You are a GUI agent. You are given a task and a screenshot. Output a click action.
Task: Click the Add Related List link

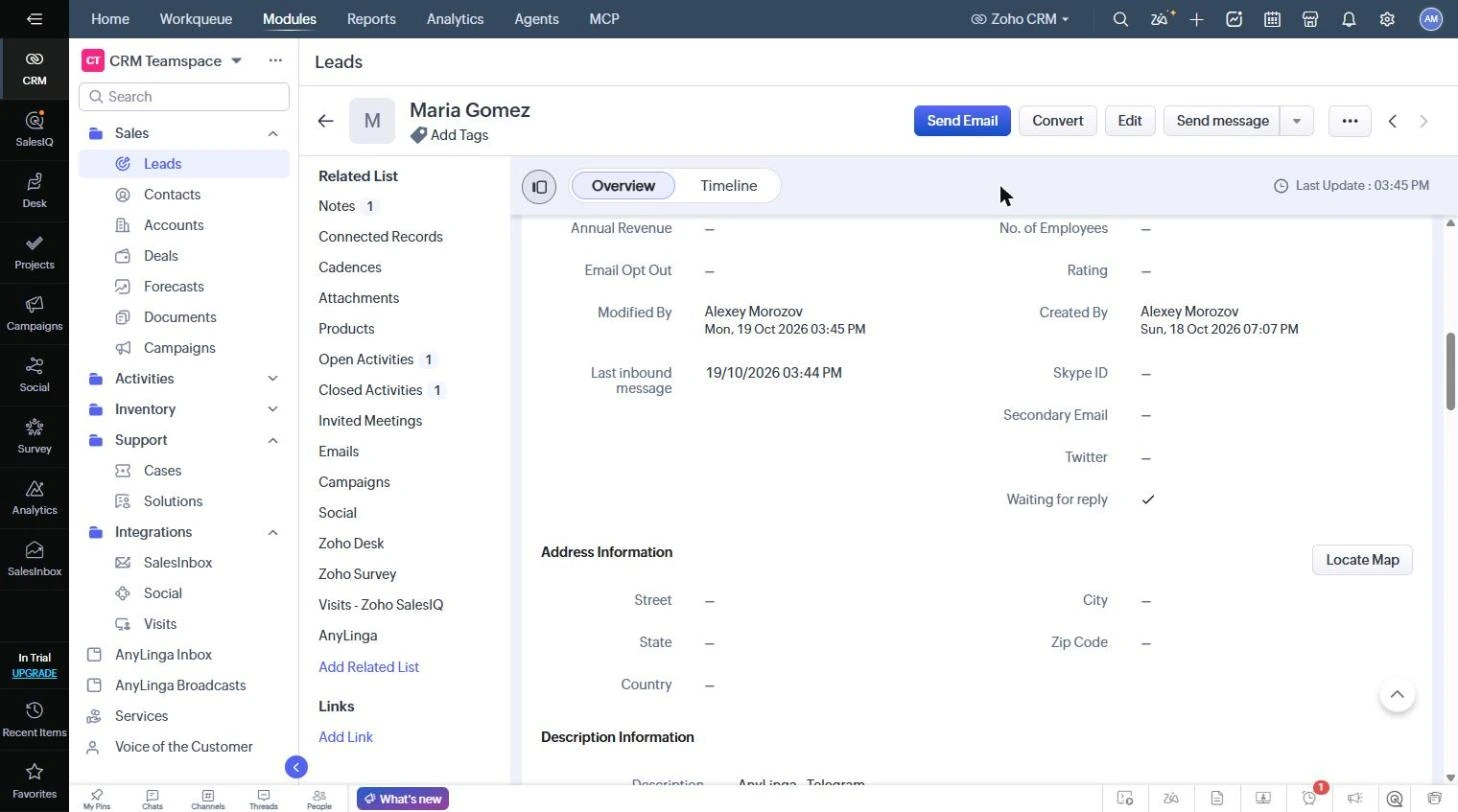[369, 667]
